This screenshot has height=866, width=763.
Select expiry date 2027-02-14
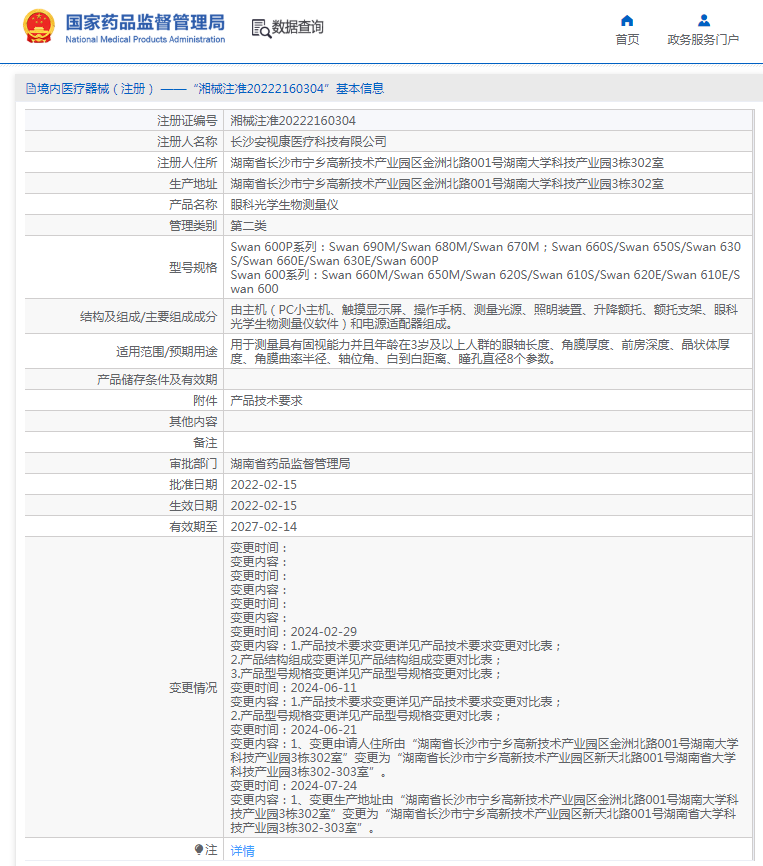(263, 526)
